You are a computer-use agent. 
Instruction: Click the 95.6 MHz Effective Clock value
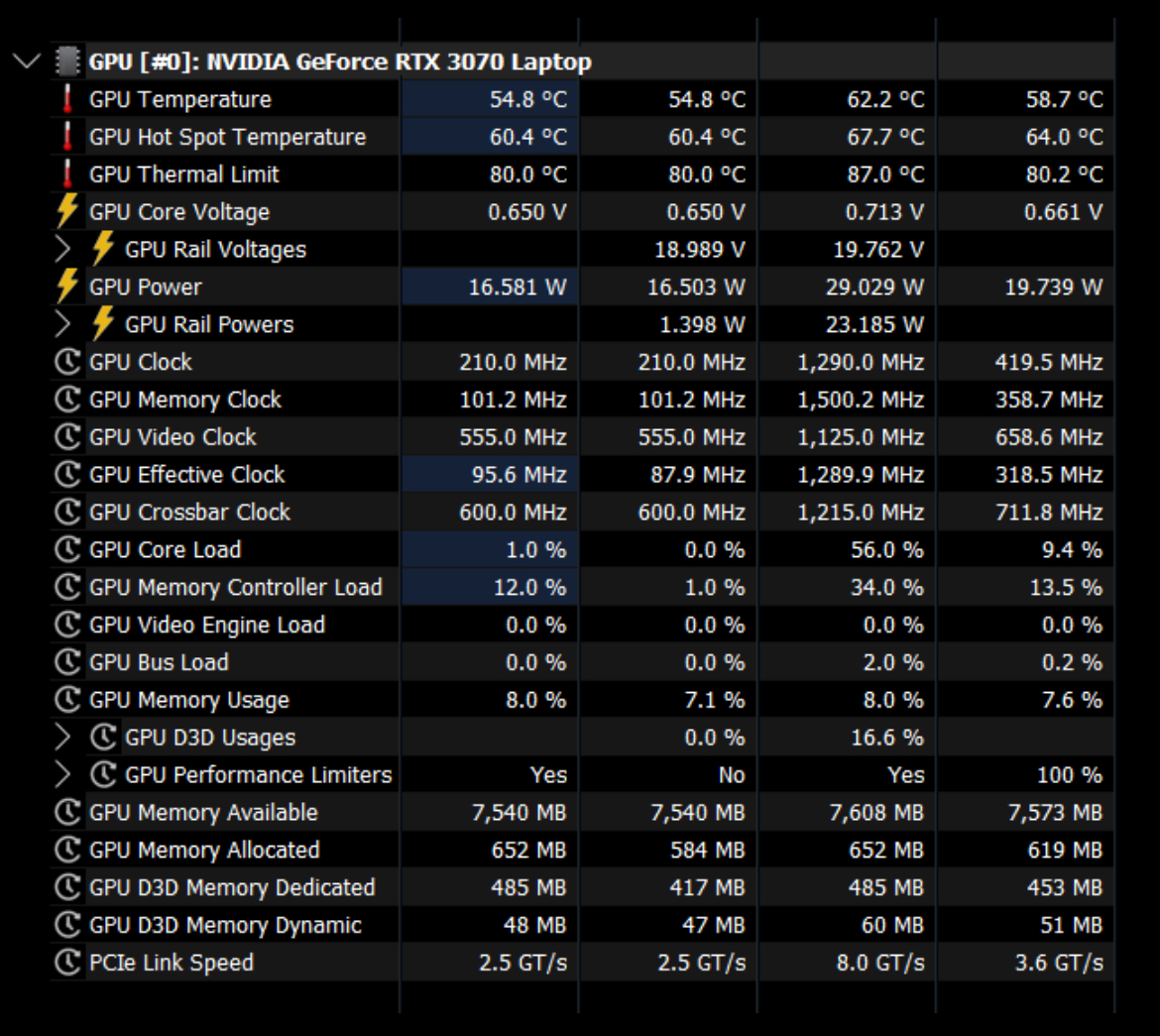(x=519, y=474)
